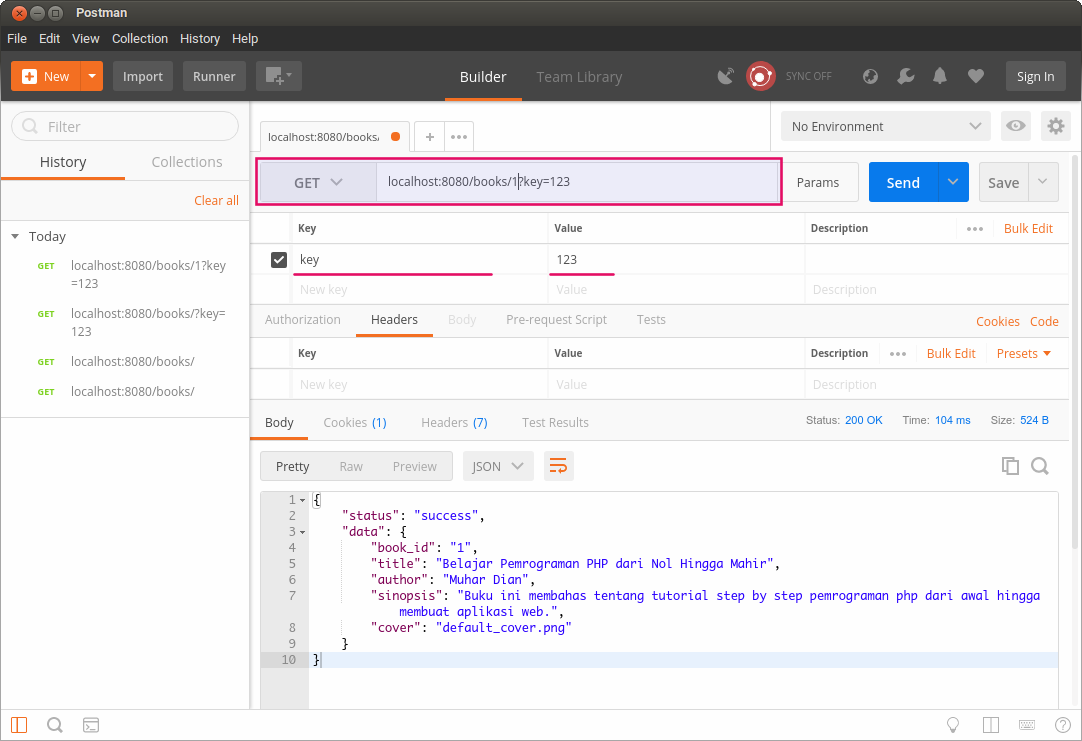The height and width of the screenshot is (741, 1082).
Task: Open the GET method dropdown
Action: point(318,183)
